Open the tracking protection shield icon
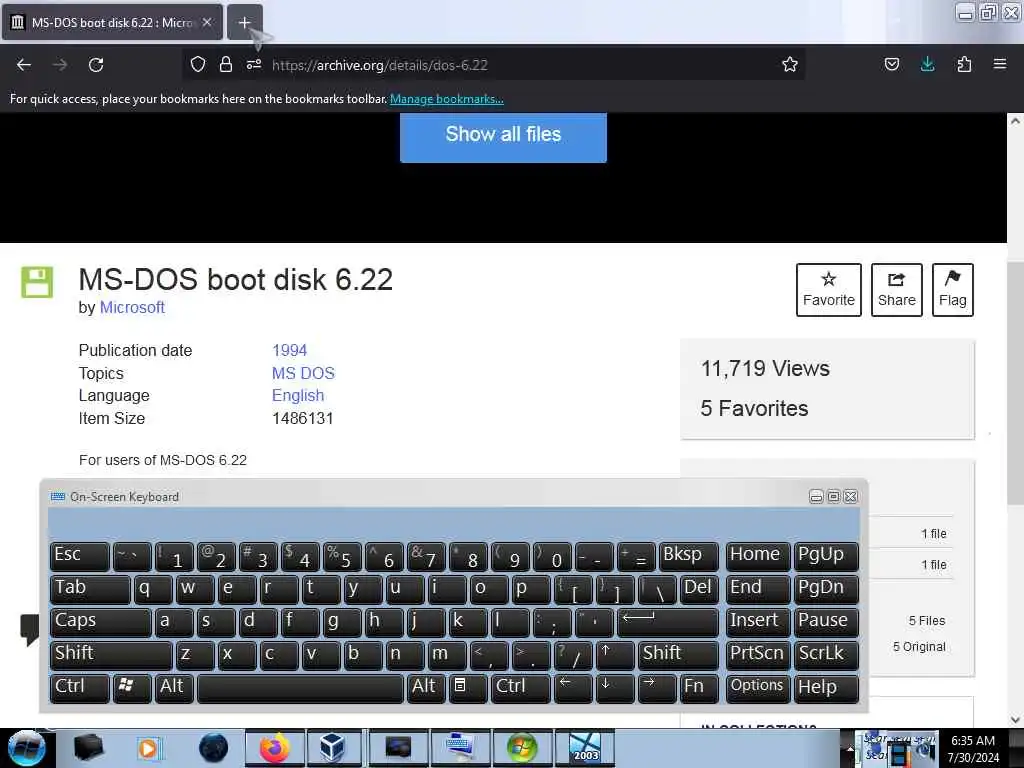This screenshot has height=768, width=1024. pyautogui.click(x=198, y=64)
